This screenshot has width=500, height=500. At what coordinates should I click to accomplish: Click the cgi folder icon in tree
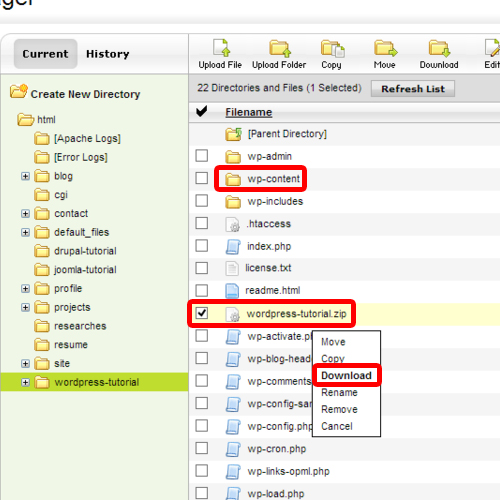coord(42,195)
